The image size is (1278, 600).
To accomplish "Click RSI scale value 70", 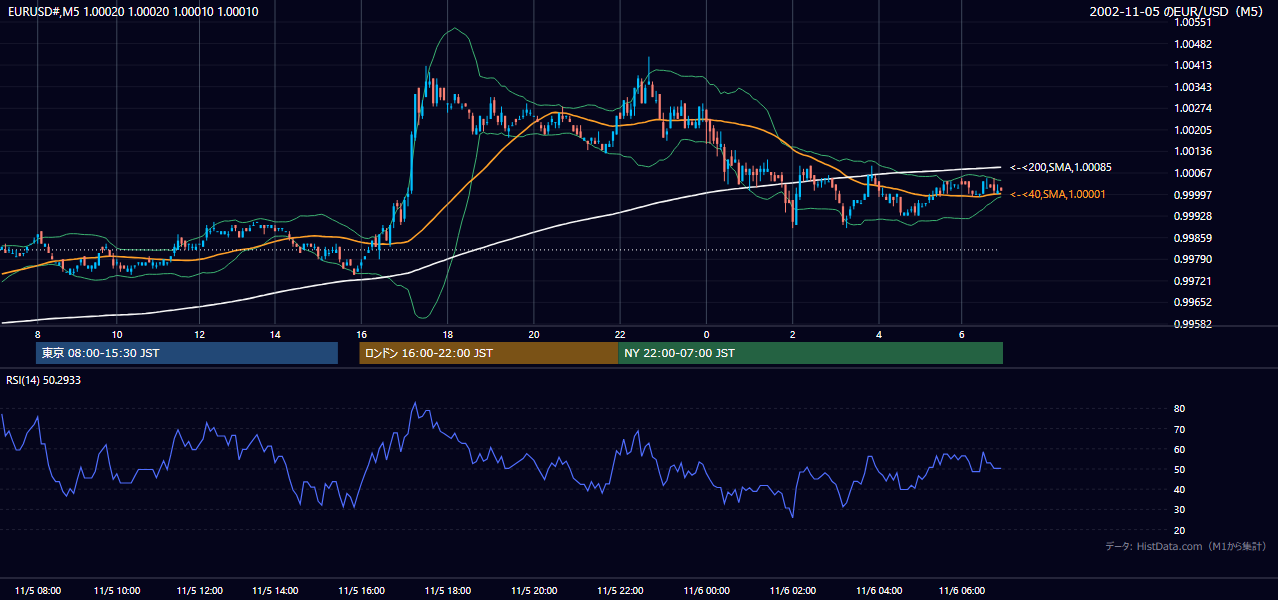I will 1180,429.
